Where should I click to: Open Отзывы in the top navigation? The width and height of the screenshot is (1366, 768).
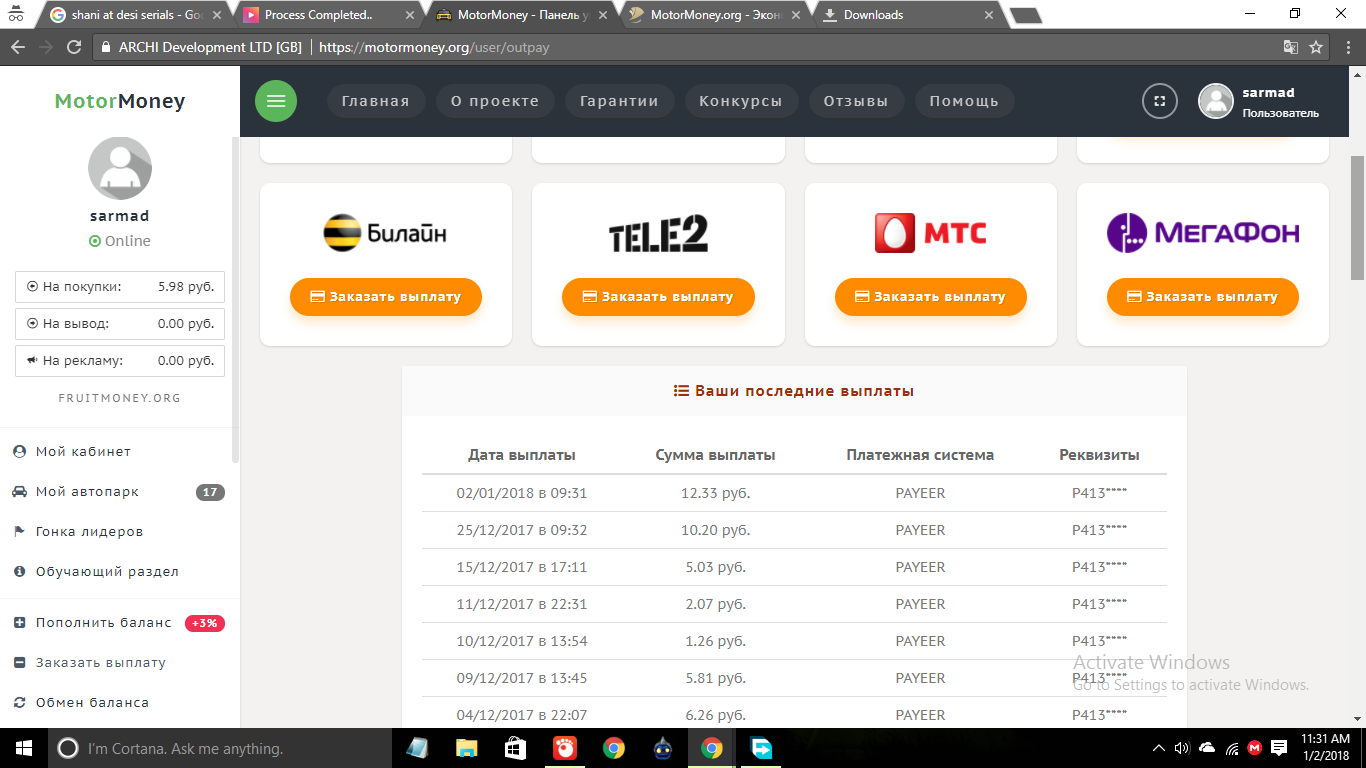(856, 101)
